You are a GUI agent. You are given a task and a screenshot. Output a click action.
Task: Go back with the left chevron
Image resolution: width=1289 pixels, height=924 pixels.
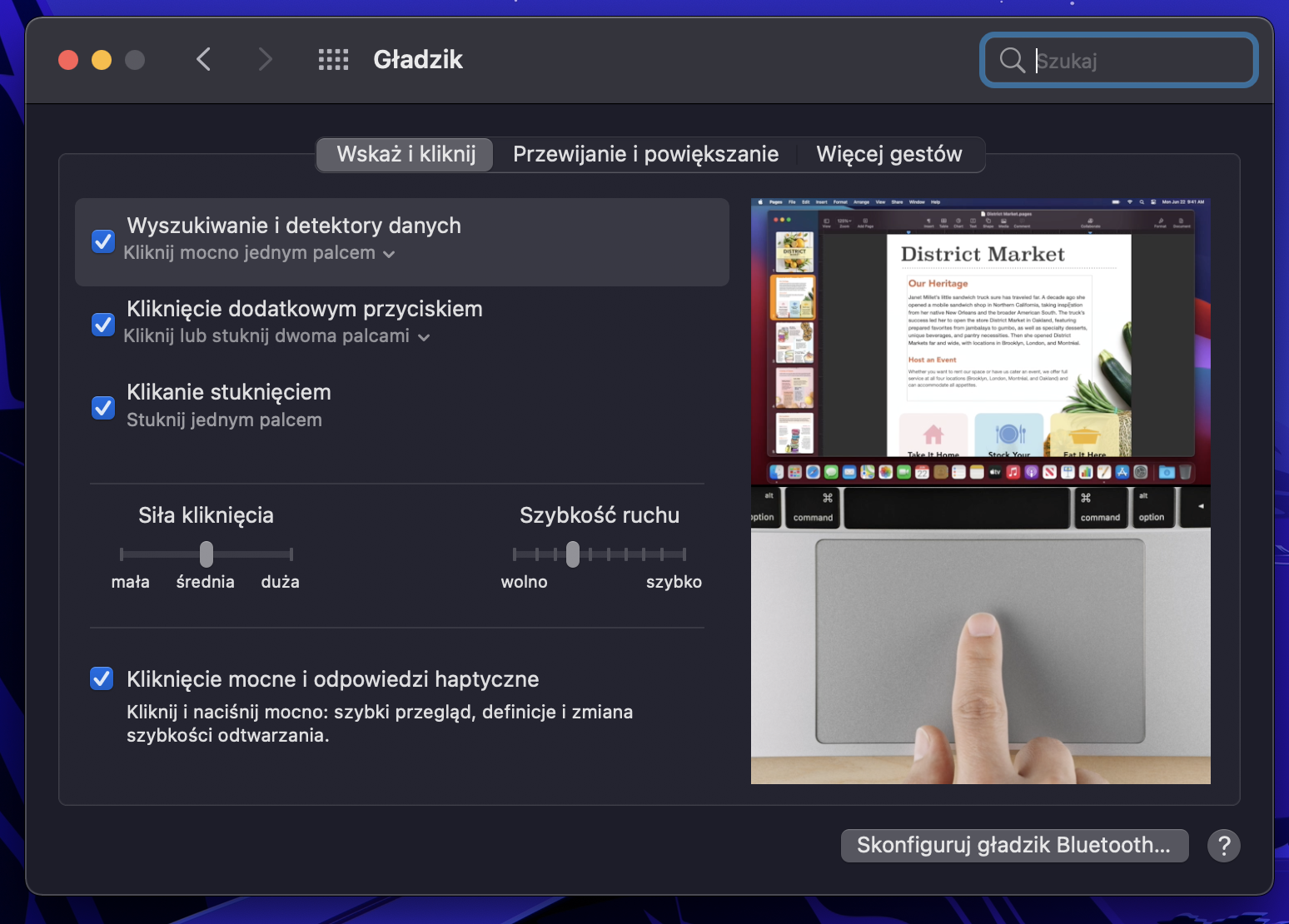coord(204,60)
